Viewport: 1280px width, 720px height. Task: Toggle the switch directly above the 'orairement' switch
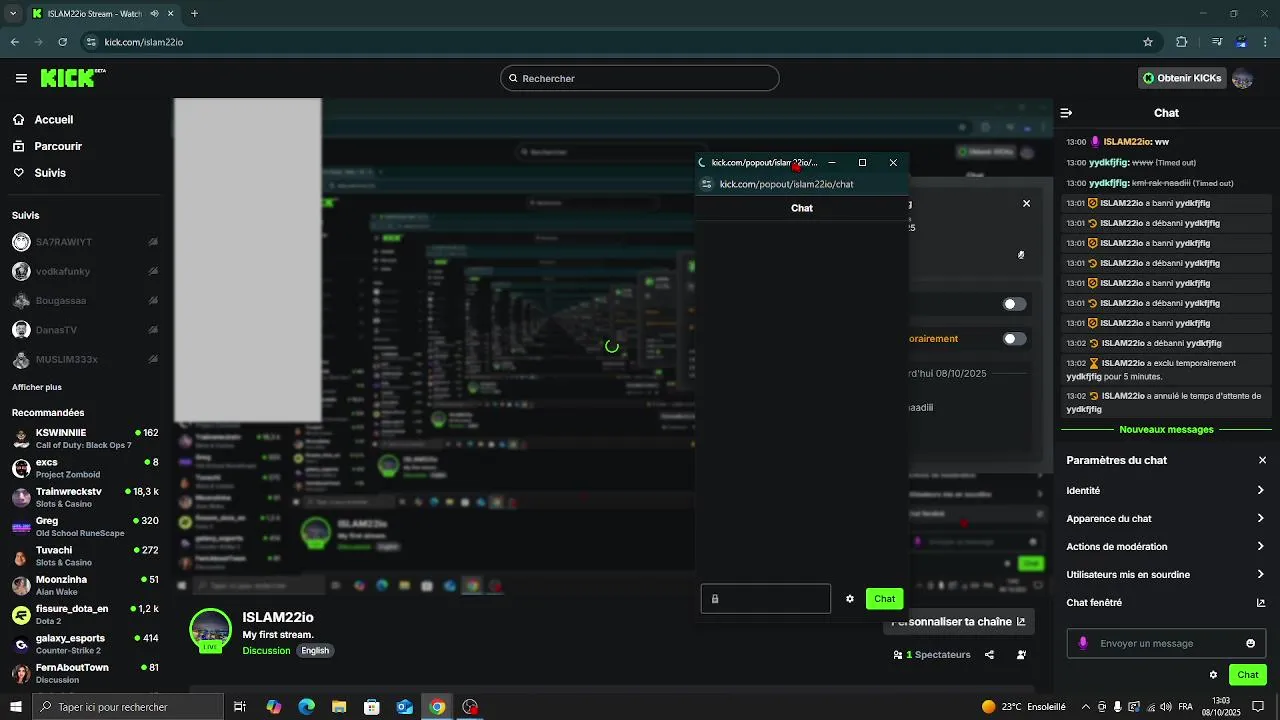click(x=1014, y=304)
